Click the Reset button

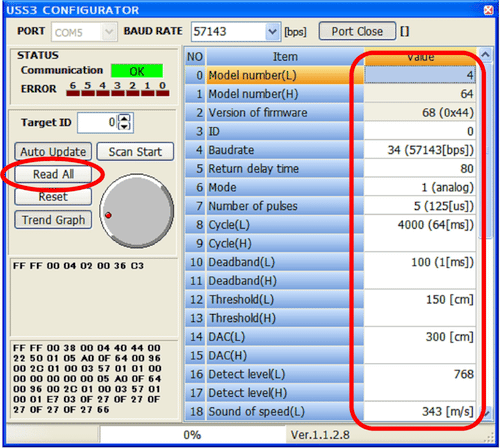click(53, 197)
